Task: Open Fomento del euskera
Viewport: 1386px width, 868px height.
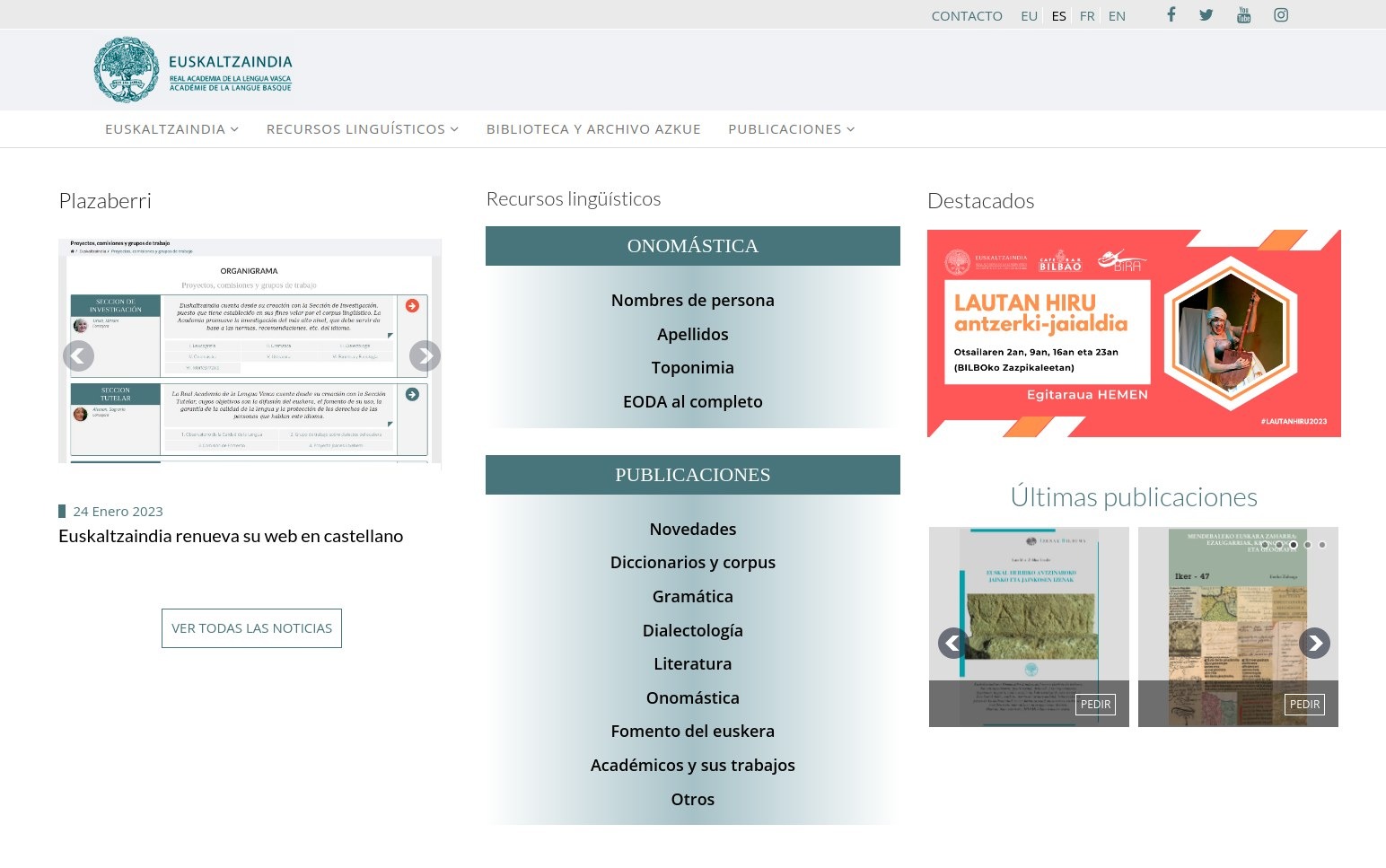Action: (693, 732)
